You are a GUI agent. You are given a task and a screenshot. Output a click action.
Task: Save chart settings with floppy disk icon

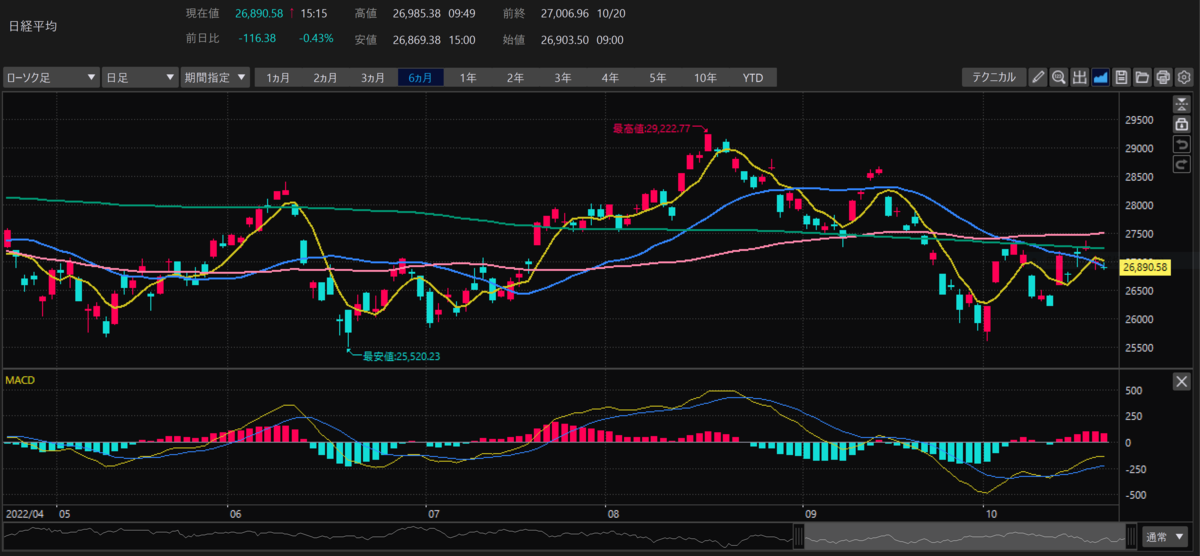point(1121,77)
